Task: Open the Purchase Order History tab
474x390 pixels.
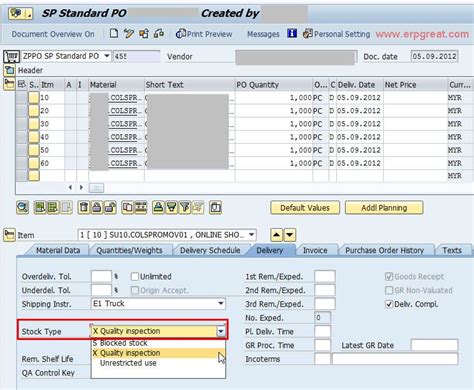Action: click(384, 250)
